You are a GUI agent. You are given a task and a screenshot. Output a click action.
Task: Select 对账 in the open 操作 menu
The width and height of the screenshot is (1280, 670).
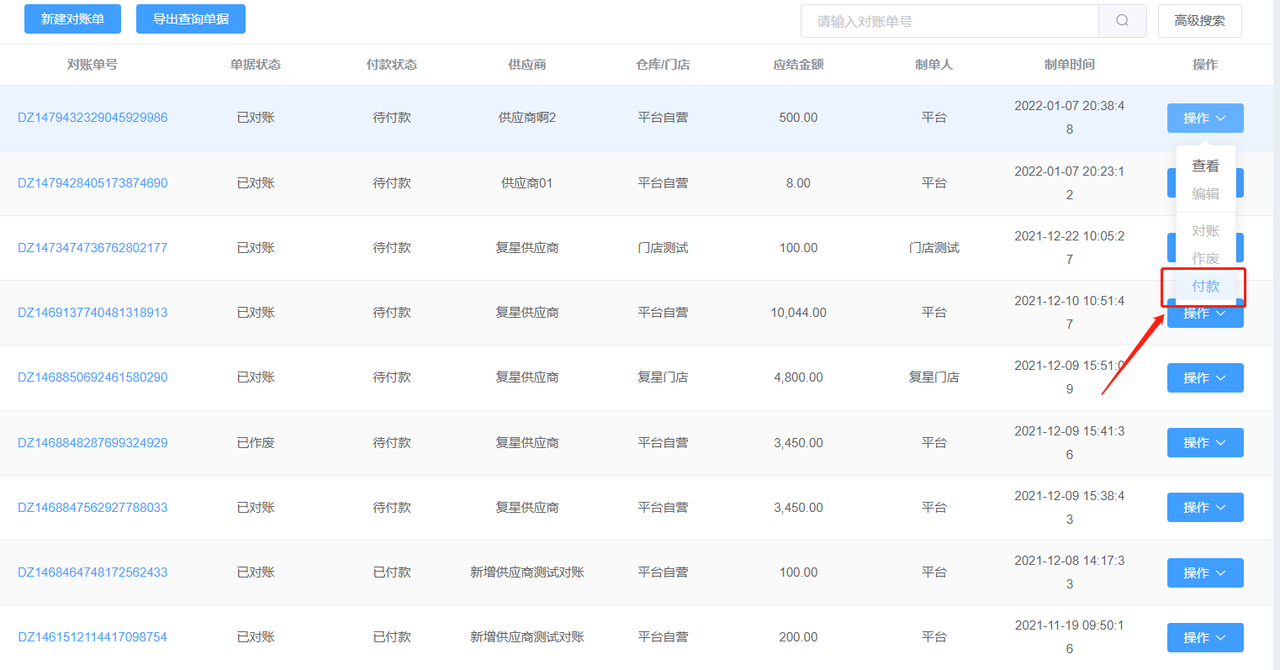[x=1205, y=231]
